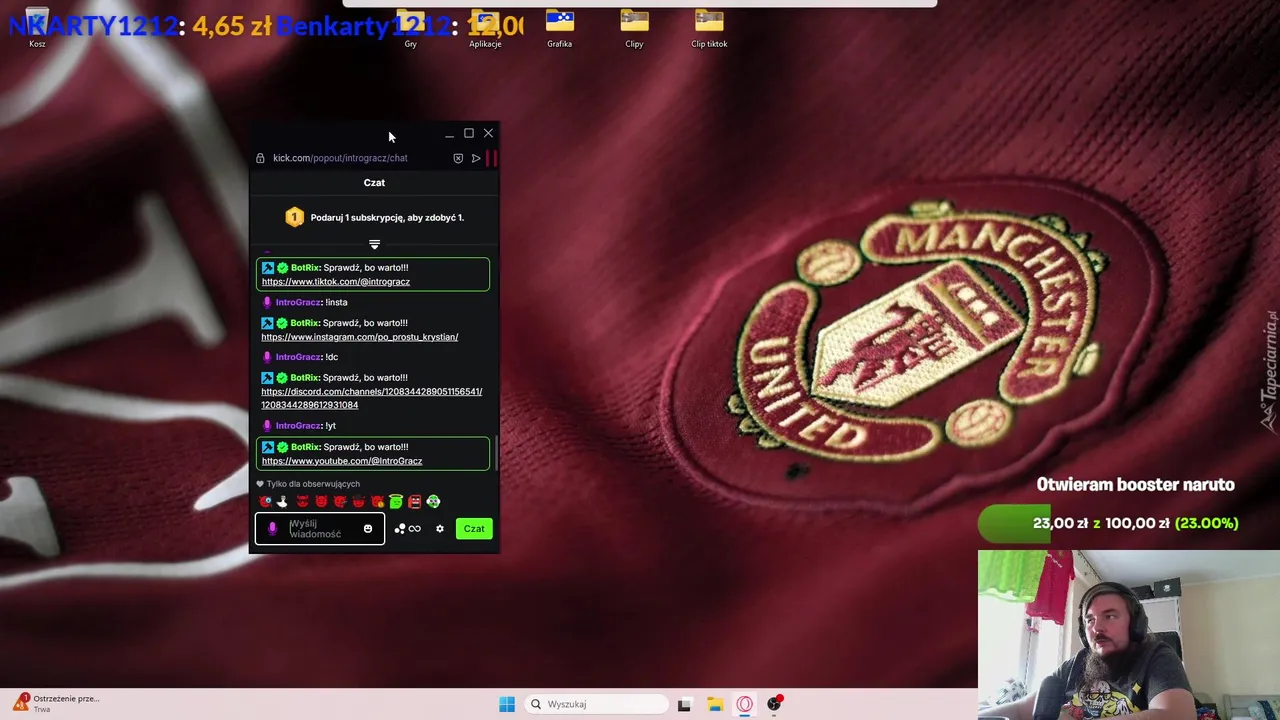Click the verified badge on the youtube message
This screenshot has width=1280, height=720.
click(x=283, y=447)
